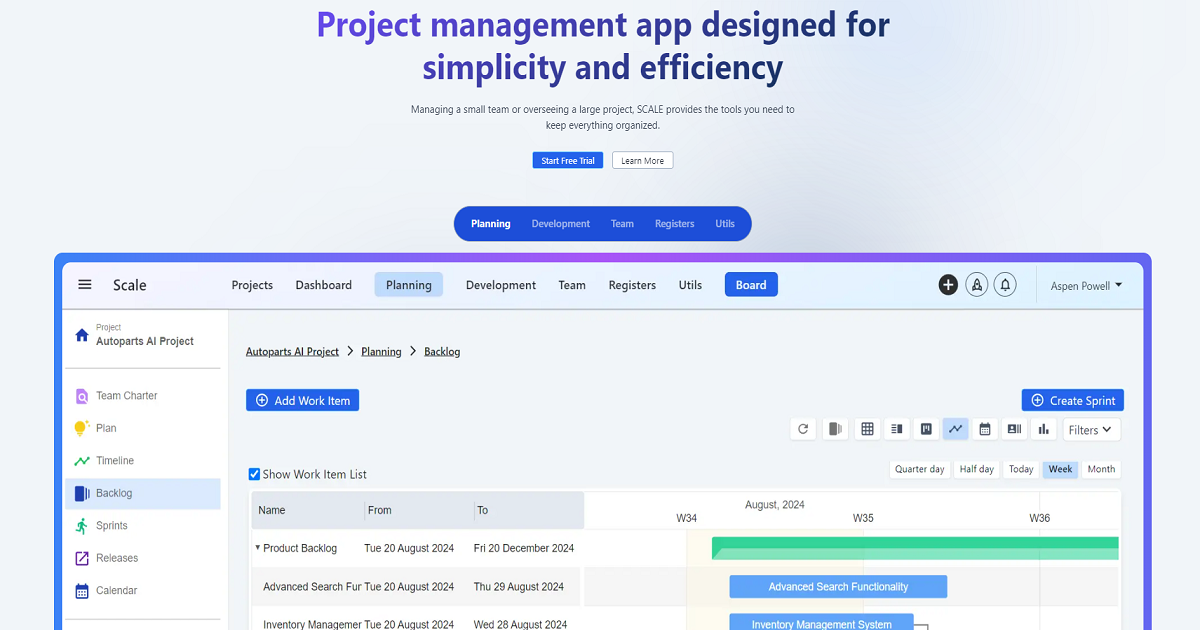Open the hamburger menu next to Scale

point(85,285)
